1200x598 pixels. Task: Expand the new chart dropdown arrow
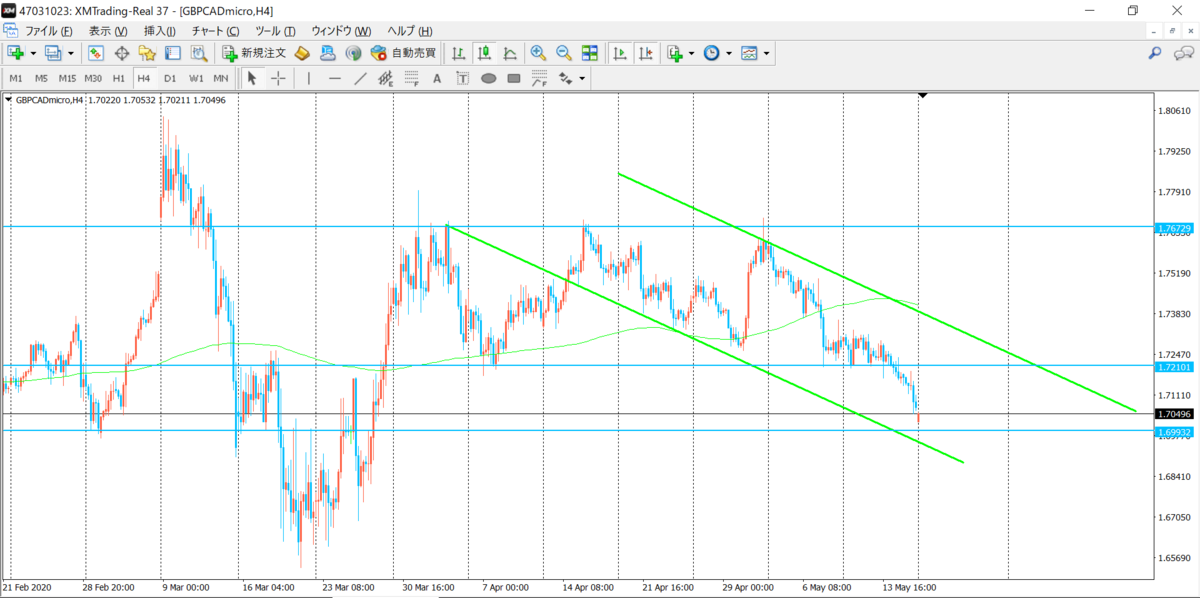tap(33, 53)
